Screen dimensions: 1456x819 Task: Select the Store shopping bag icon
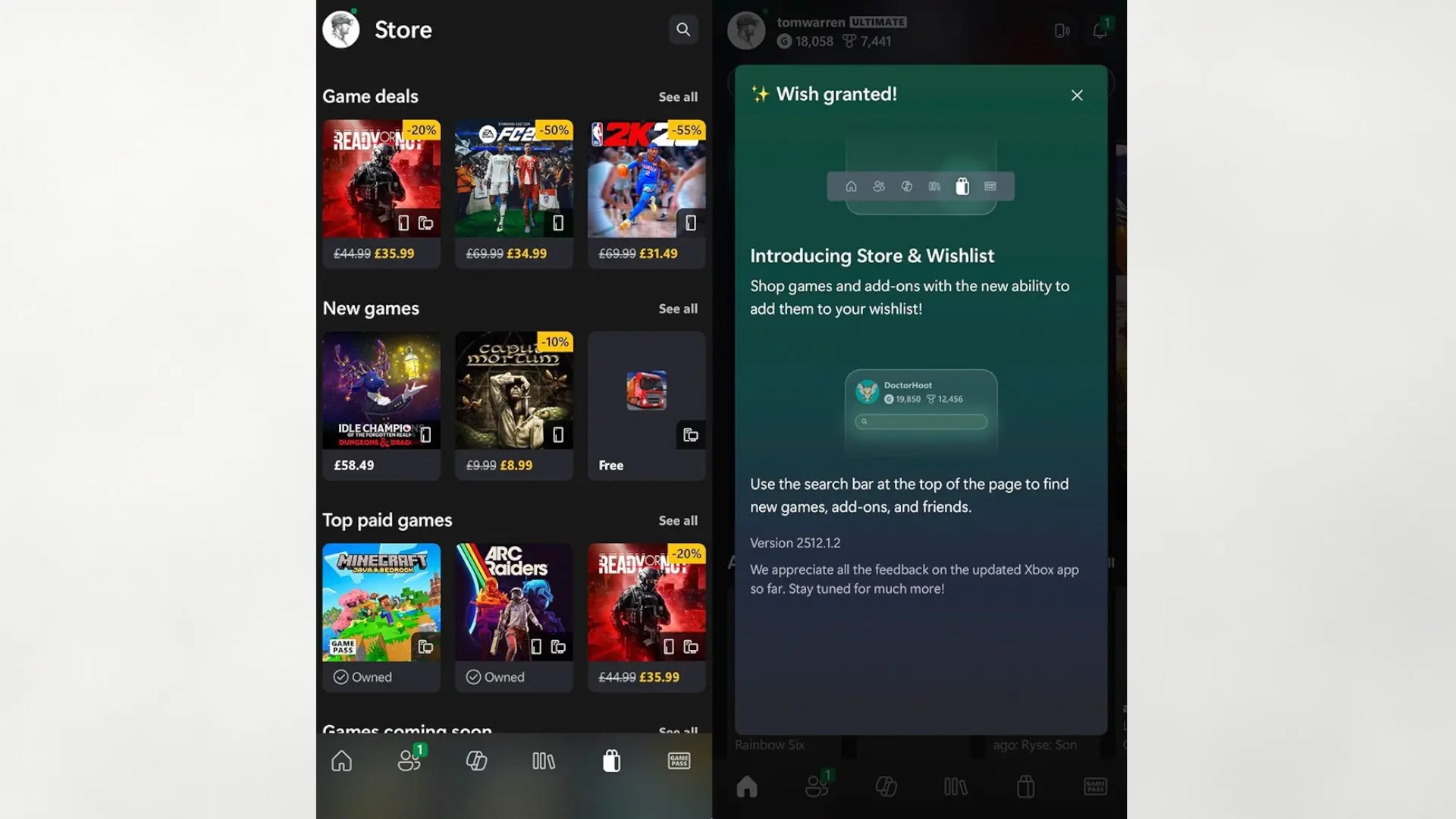pos(611,761)
